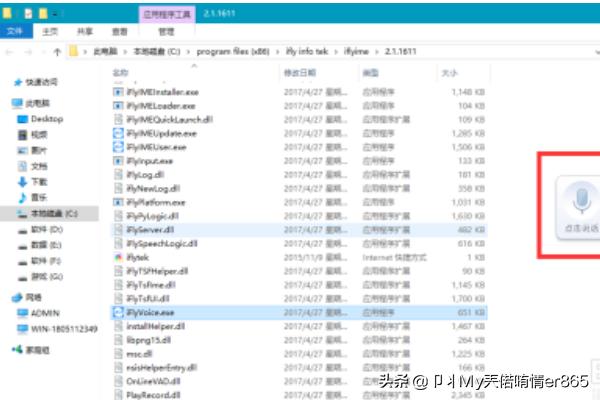Image resolution: width=600 pixels, height=400 pixels.
Task: Sort by the 修改日期 column header
Action: [x=300, y=72]
